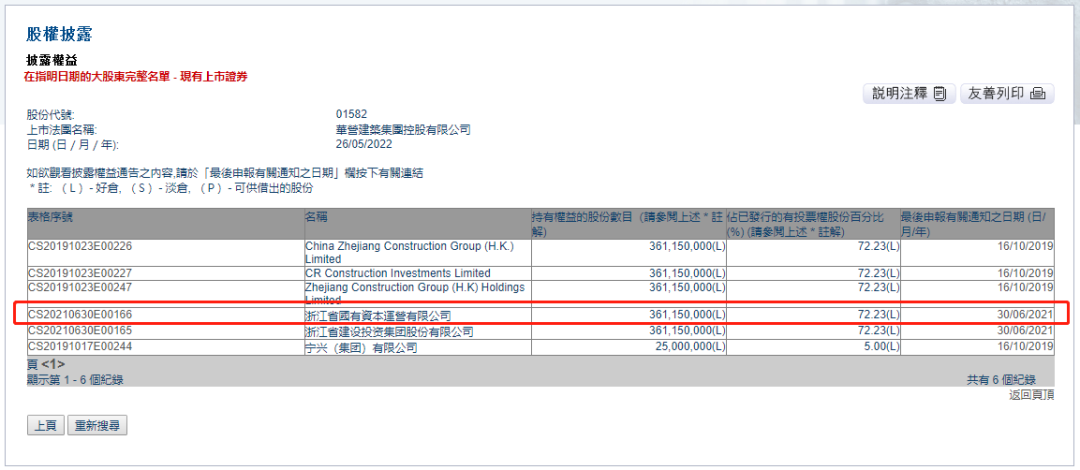Open the 16/10/2019 date in 宁兴 row
Image resolution: width=1080 pixels, height=470 pixels.
(1028, 347)
